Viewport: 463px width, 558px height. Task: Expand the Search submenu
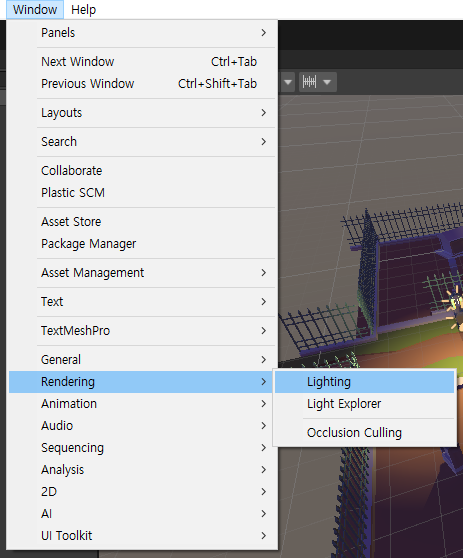click(x=142, y=142)
